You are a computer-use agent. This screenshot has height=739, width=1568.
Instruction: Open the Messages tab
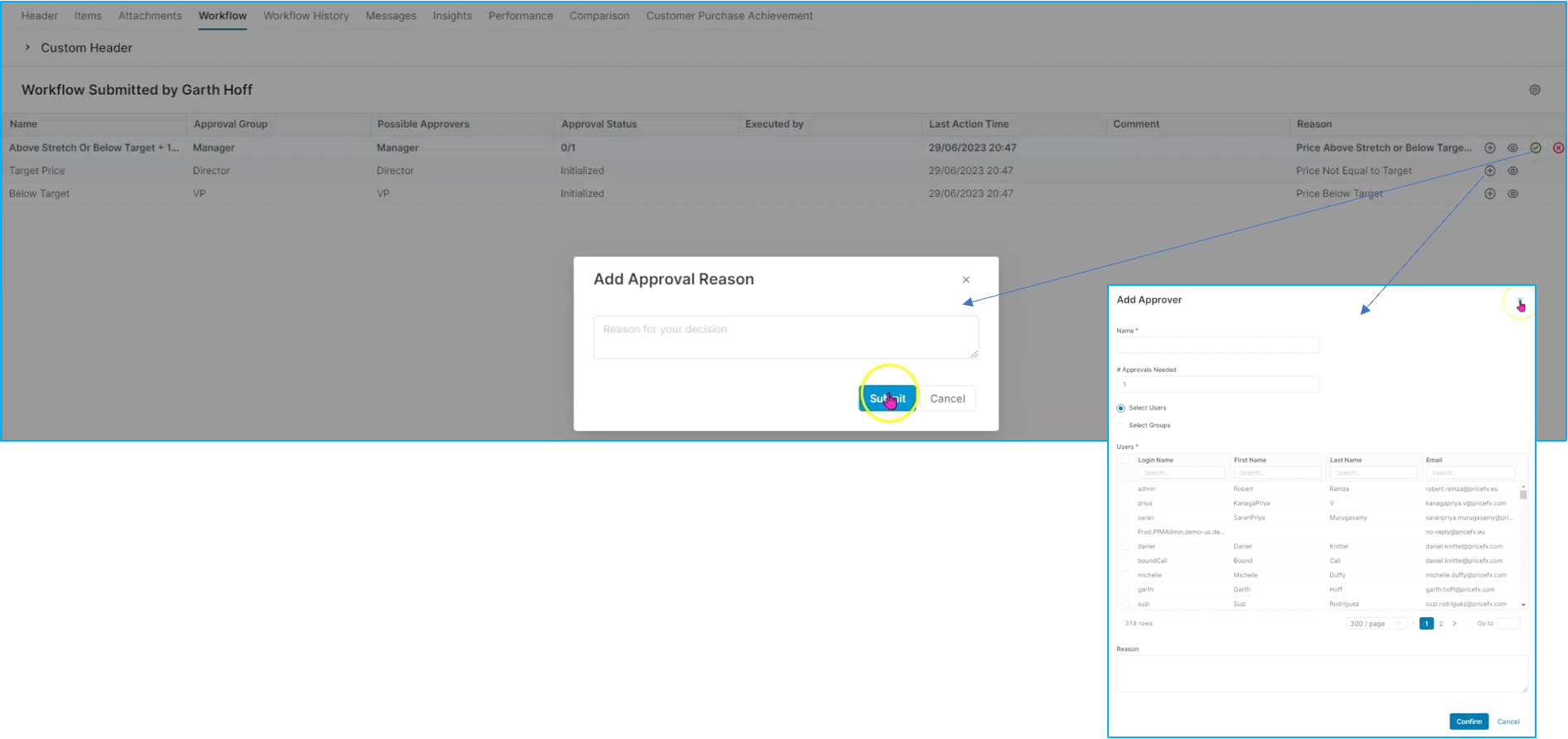391,16
